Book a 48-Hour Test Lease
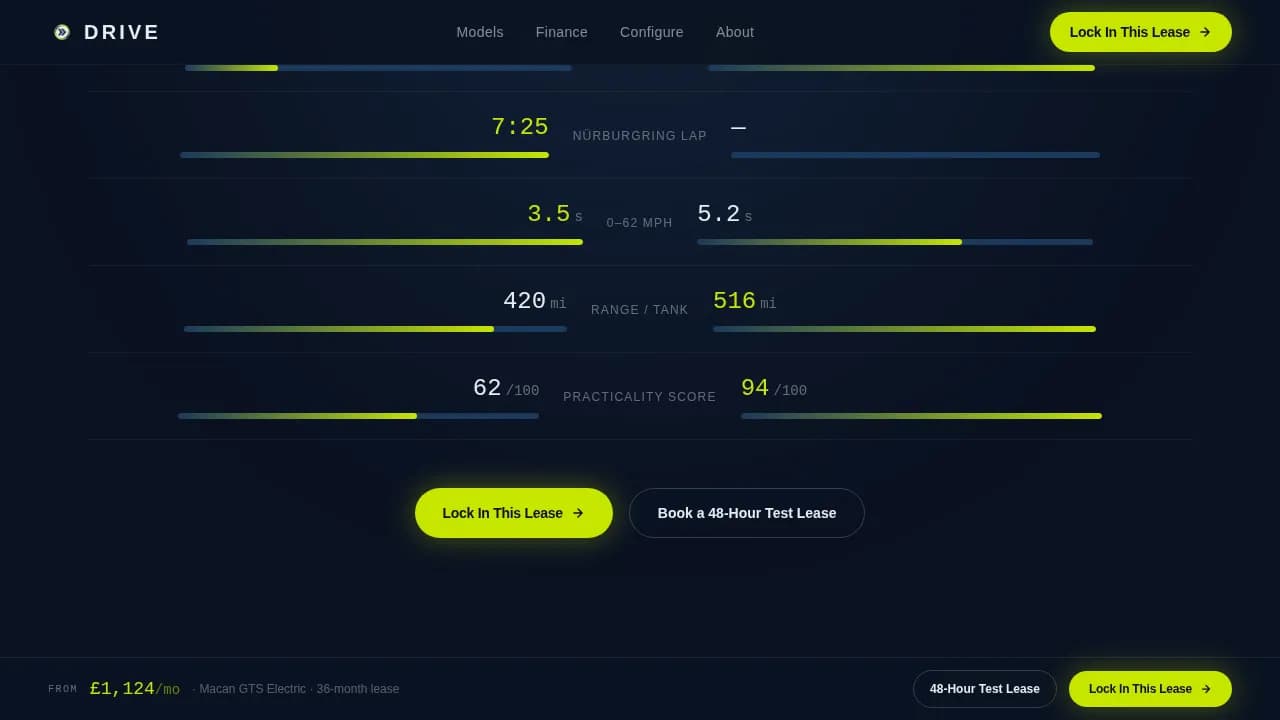 point(746,513)
